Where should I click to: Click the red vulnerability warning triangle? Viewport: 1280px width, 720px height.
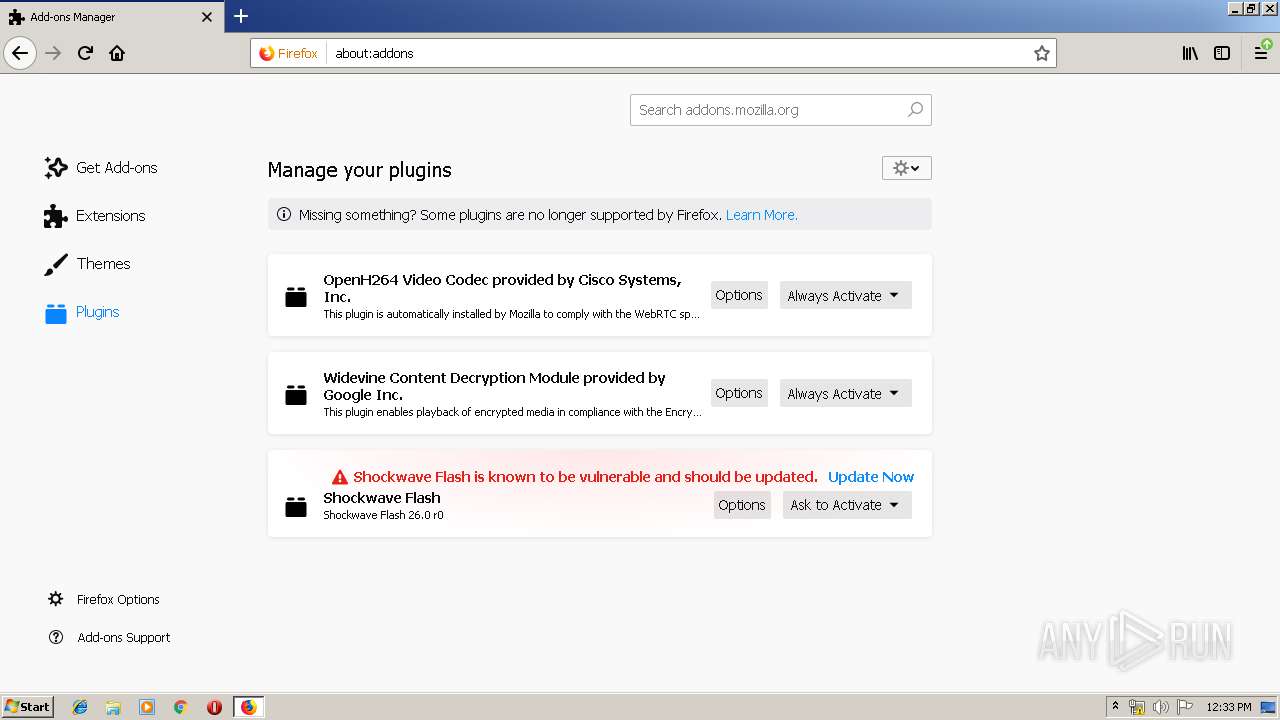340,477
